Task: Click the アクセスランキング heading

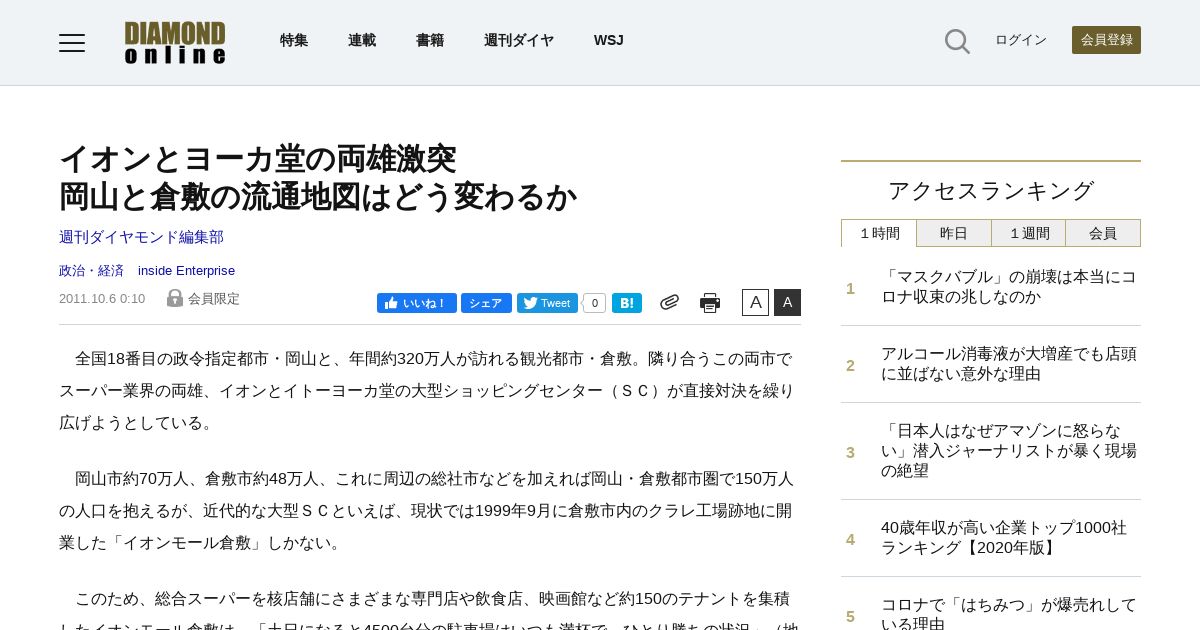Action: pyautogui.click(x=991, y=190)
